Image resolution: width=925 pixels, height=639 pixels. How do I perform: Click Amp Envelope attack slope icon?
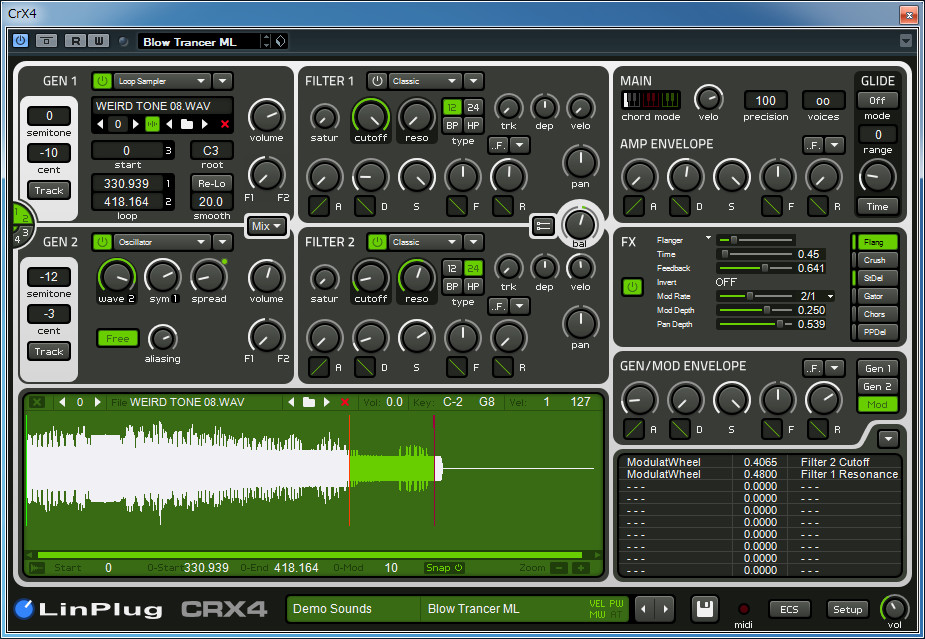coord(634,206)
